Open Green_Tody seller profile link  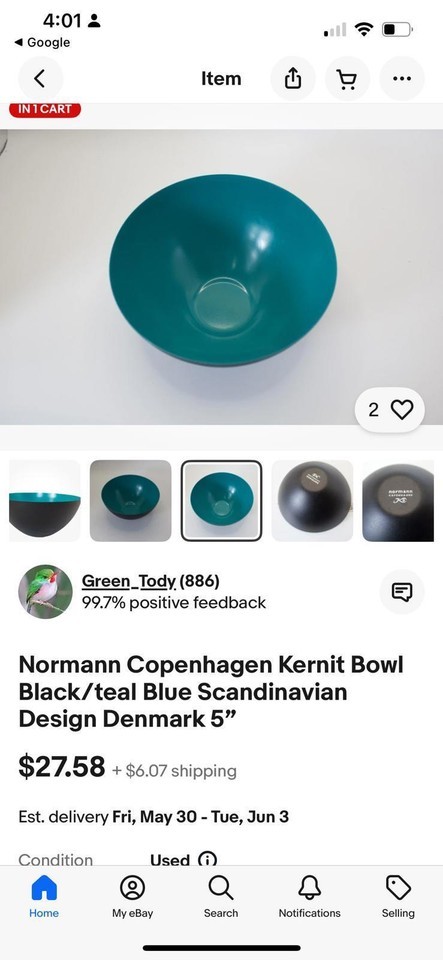point(129,580)
